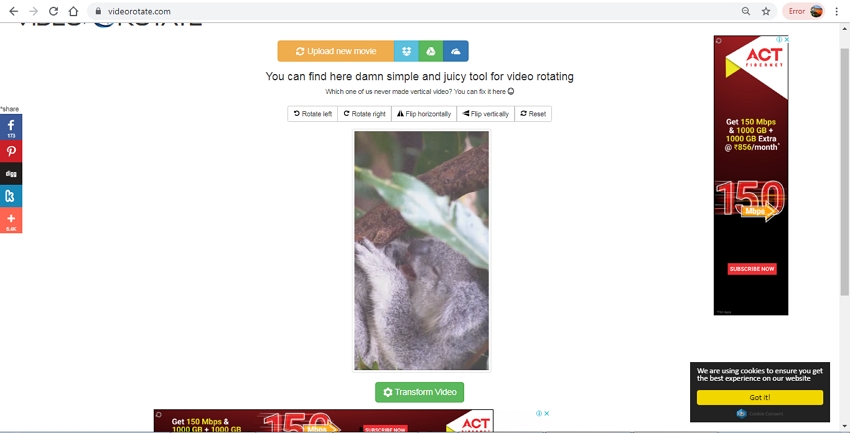Reset video transformations

coord(533,114)
